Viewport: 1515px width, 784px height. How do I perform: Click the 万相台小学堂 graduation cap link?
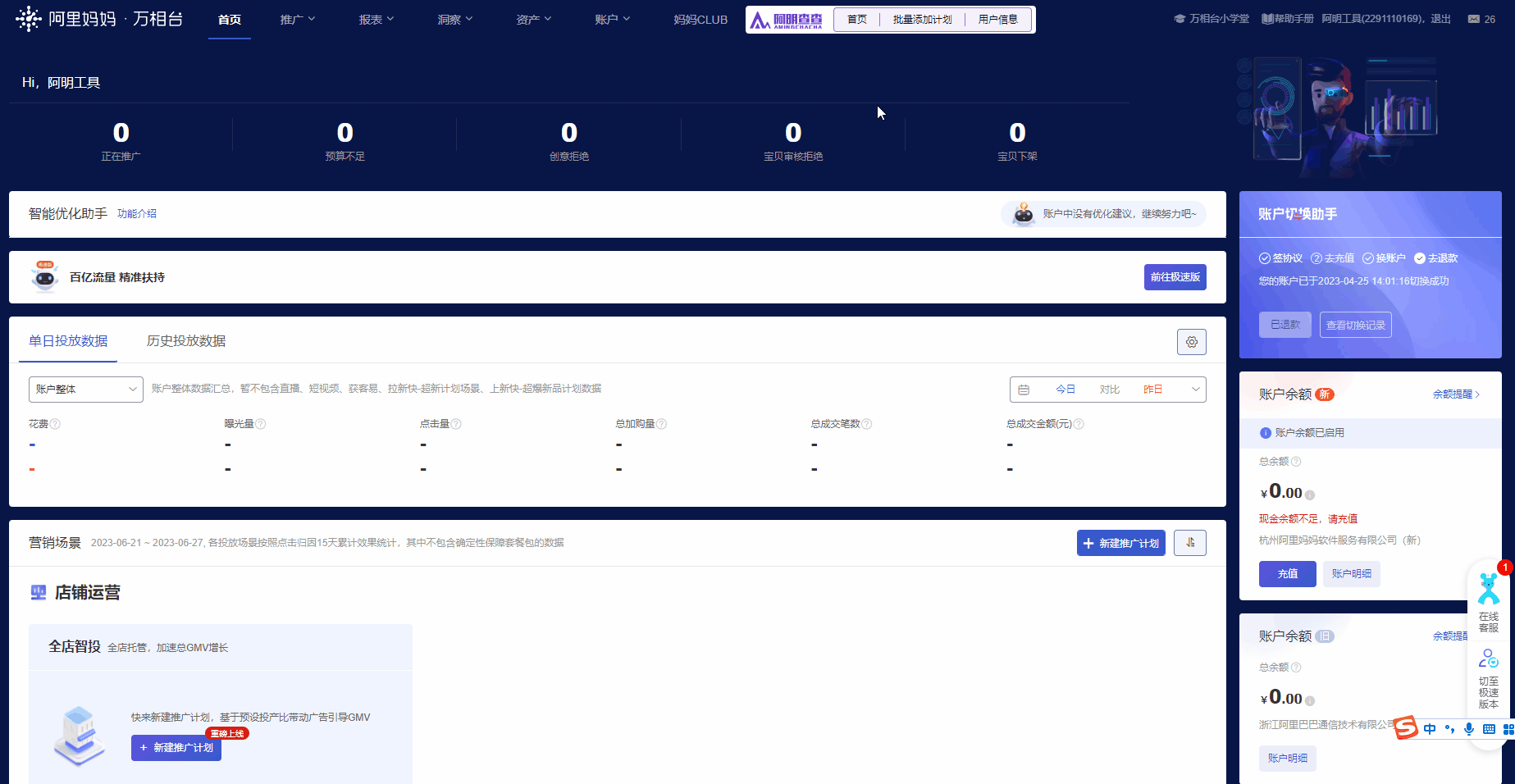click(1212, 19)
